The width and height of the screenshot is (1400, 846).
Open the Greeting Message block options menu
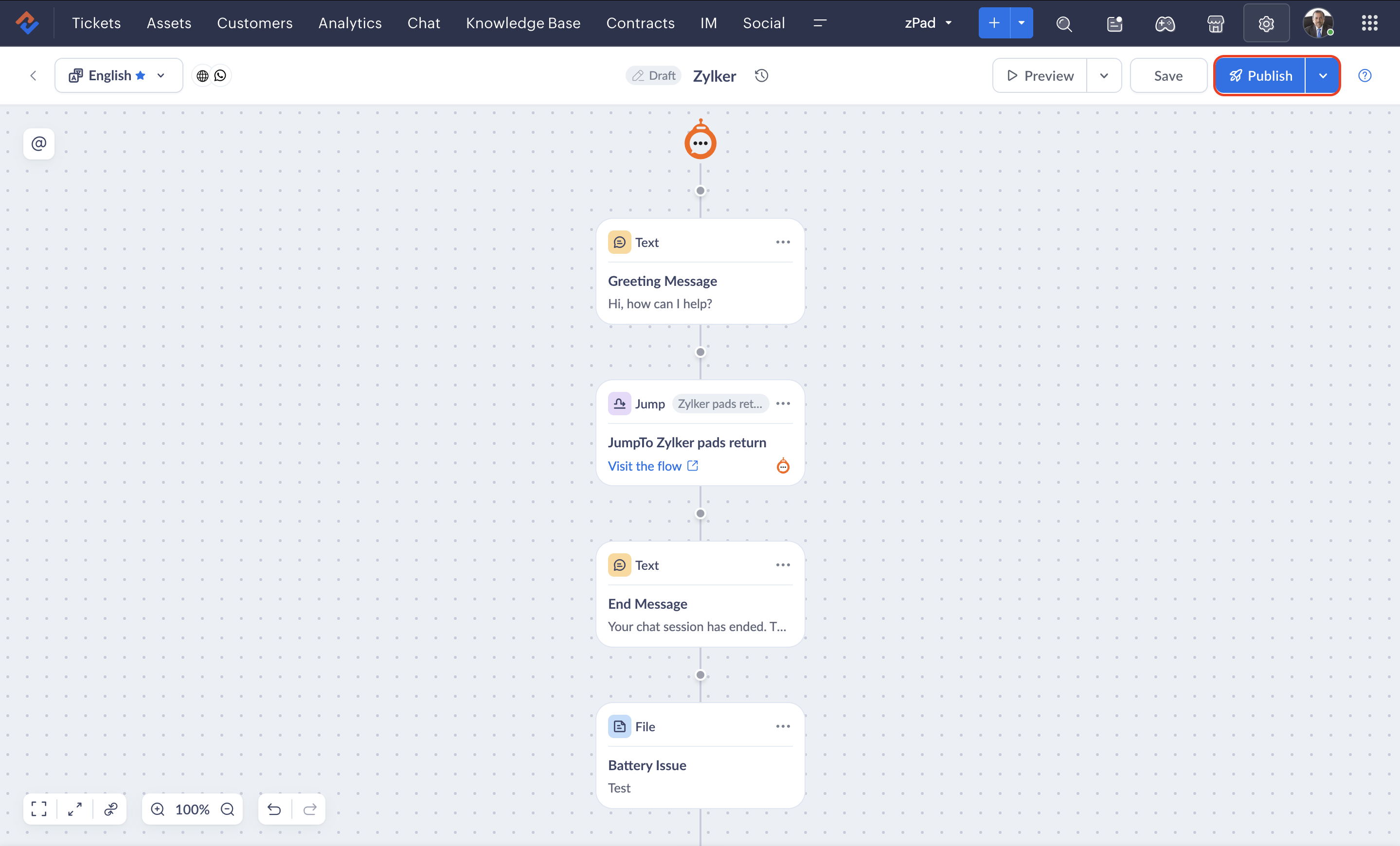coord(782,243)
